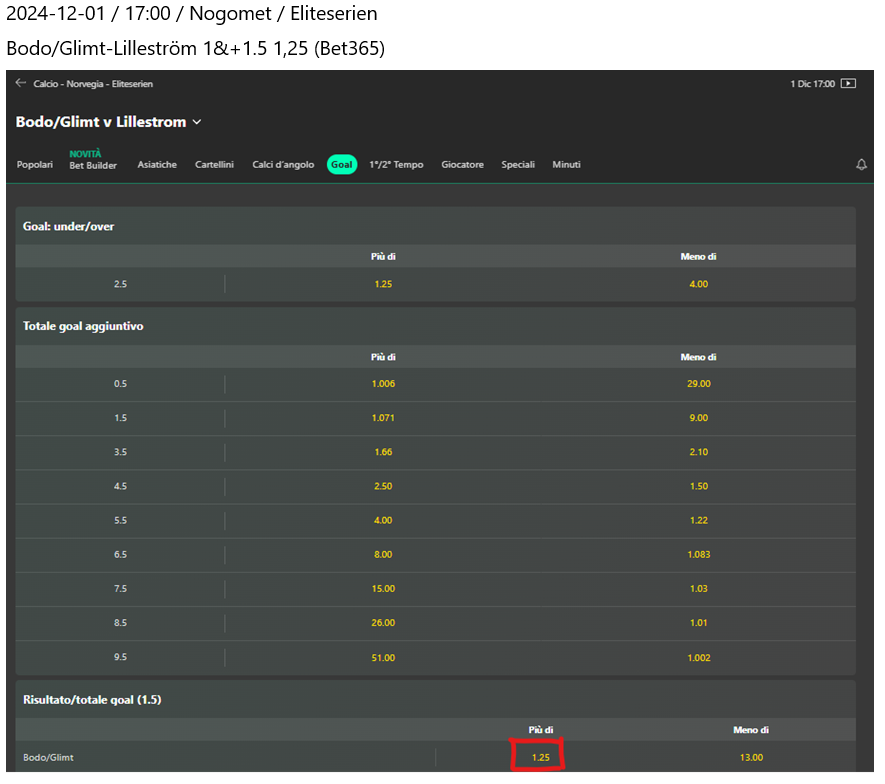885x784 pixels.
Task: Collapse the Totale goal aggiuntivo section
Action: pos(83,326)
